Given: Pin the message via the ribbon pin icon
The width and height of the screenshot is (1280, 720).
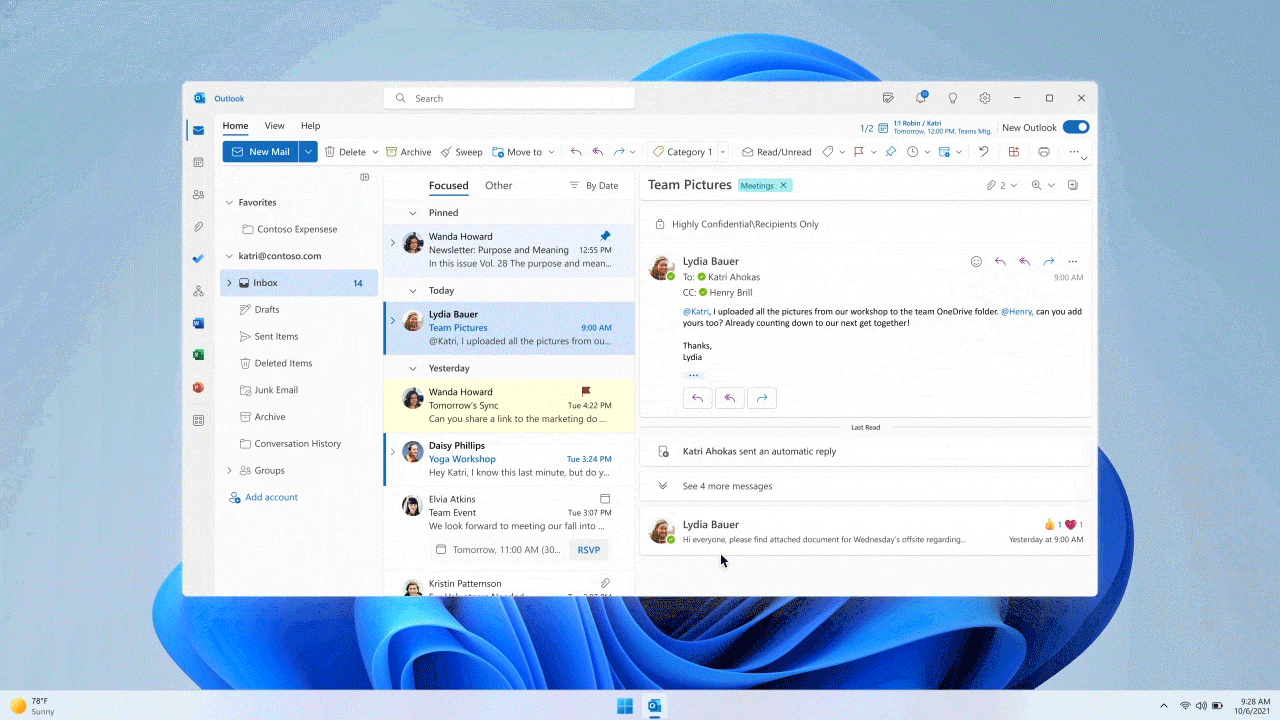Looking at the screenshot, I should (x=890, y=151).
